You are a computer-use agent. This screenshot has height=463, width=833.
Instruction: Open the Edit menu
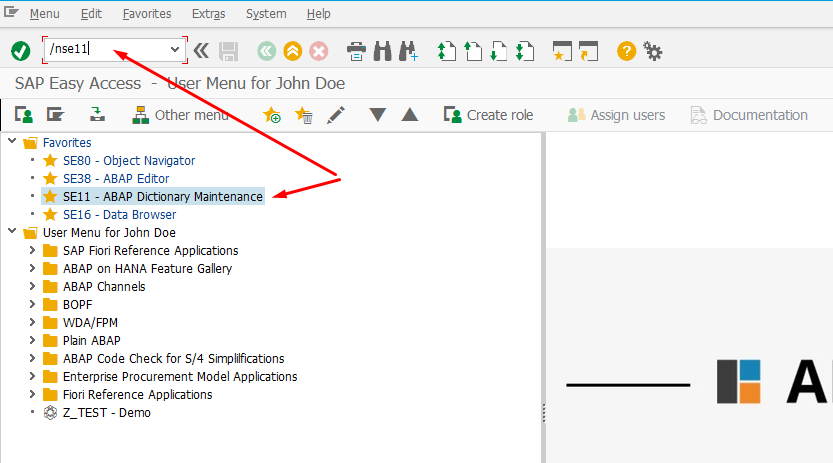point(91,14)
